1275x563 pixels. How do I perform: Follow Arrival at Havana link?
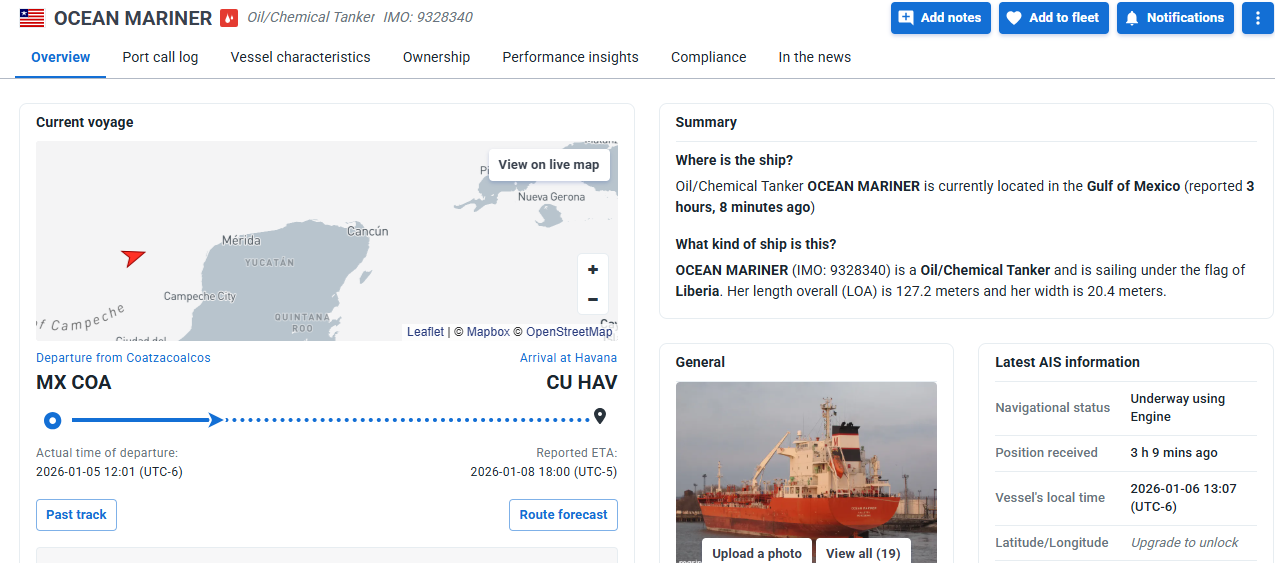568,358
